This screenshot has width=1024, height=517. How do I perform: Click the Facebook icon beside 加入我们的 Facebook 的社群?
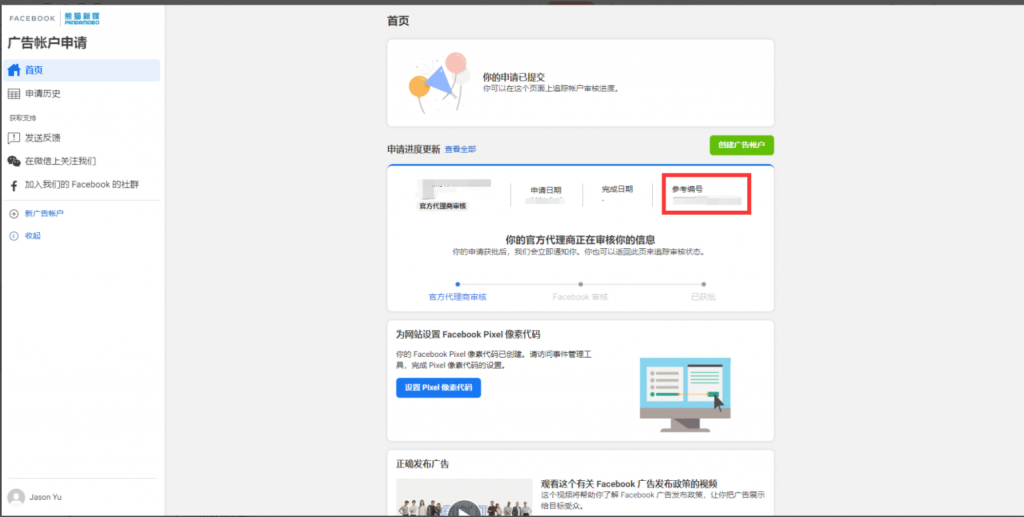coord(14,185)
